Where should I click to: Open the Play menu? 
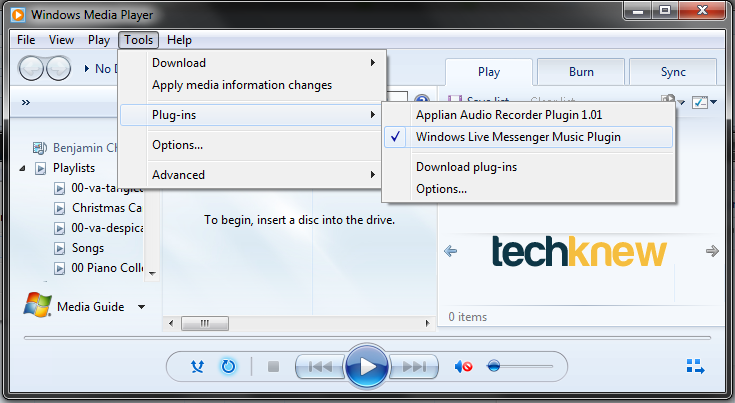pyautogui.click(x=99, y=40)
